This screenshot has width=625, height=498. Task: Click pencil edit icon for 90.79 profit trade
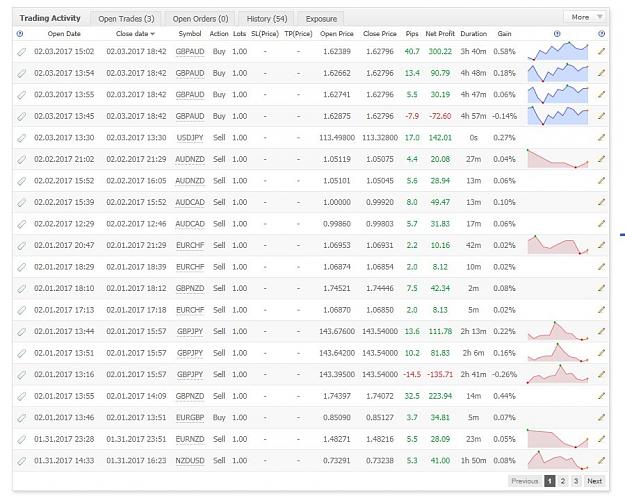pyautogui.click(x=601, y=73)
